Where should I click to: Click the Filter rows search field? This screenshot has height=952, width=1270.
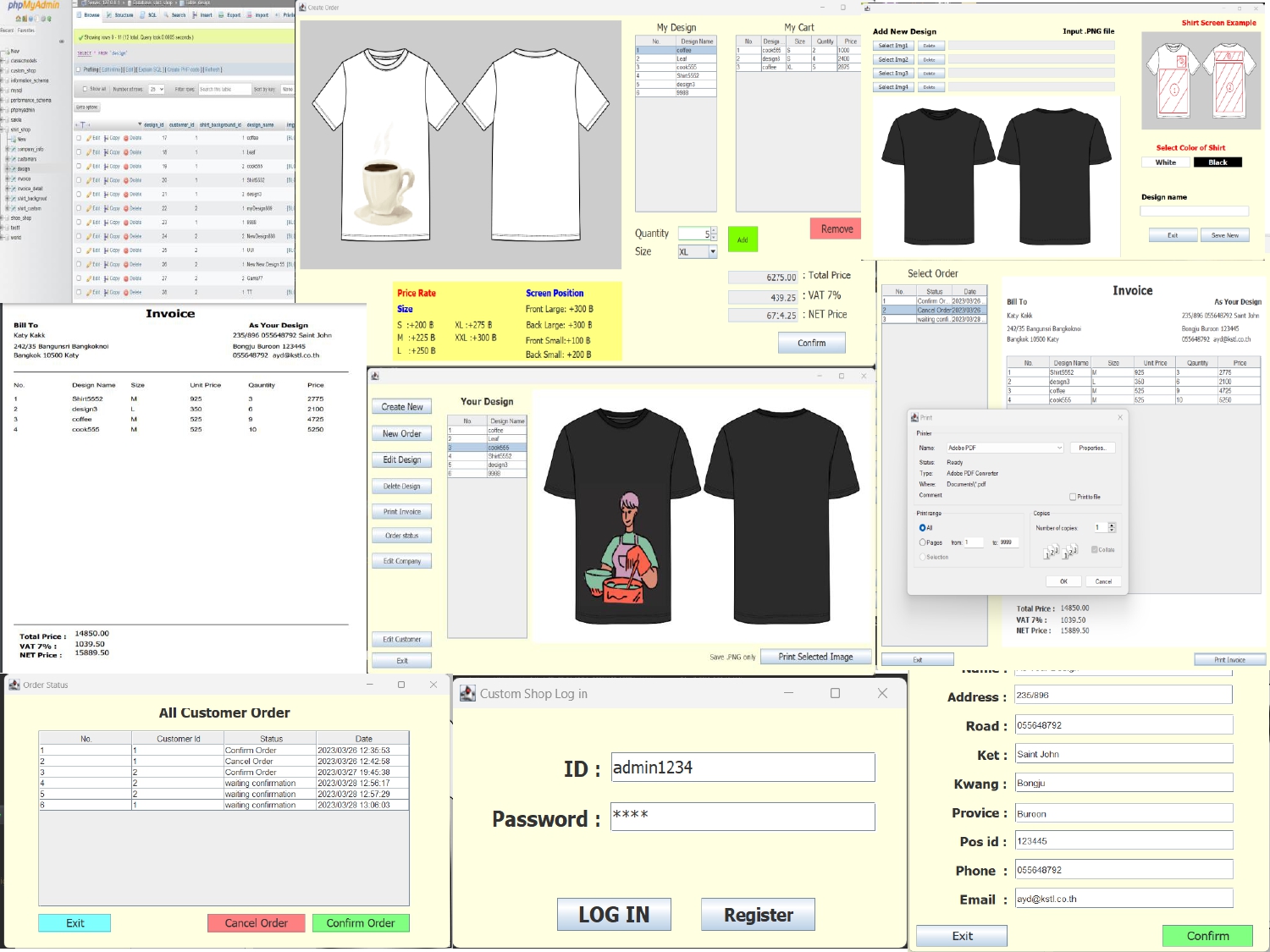[x=224, y=89]
